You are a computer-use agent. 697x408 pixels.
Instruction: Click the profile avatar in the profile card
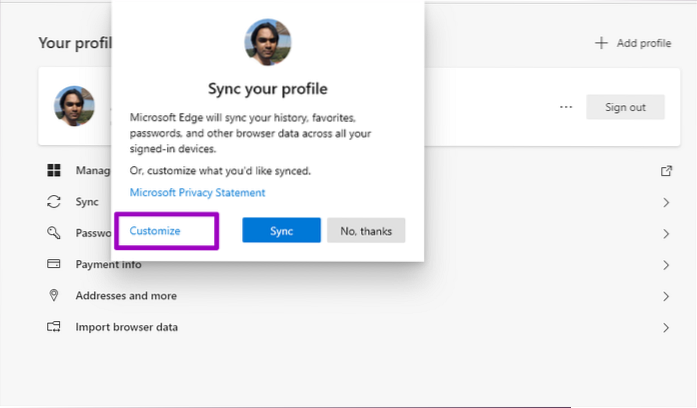click(x=75, y=107)
